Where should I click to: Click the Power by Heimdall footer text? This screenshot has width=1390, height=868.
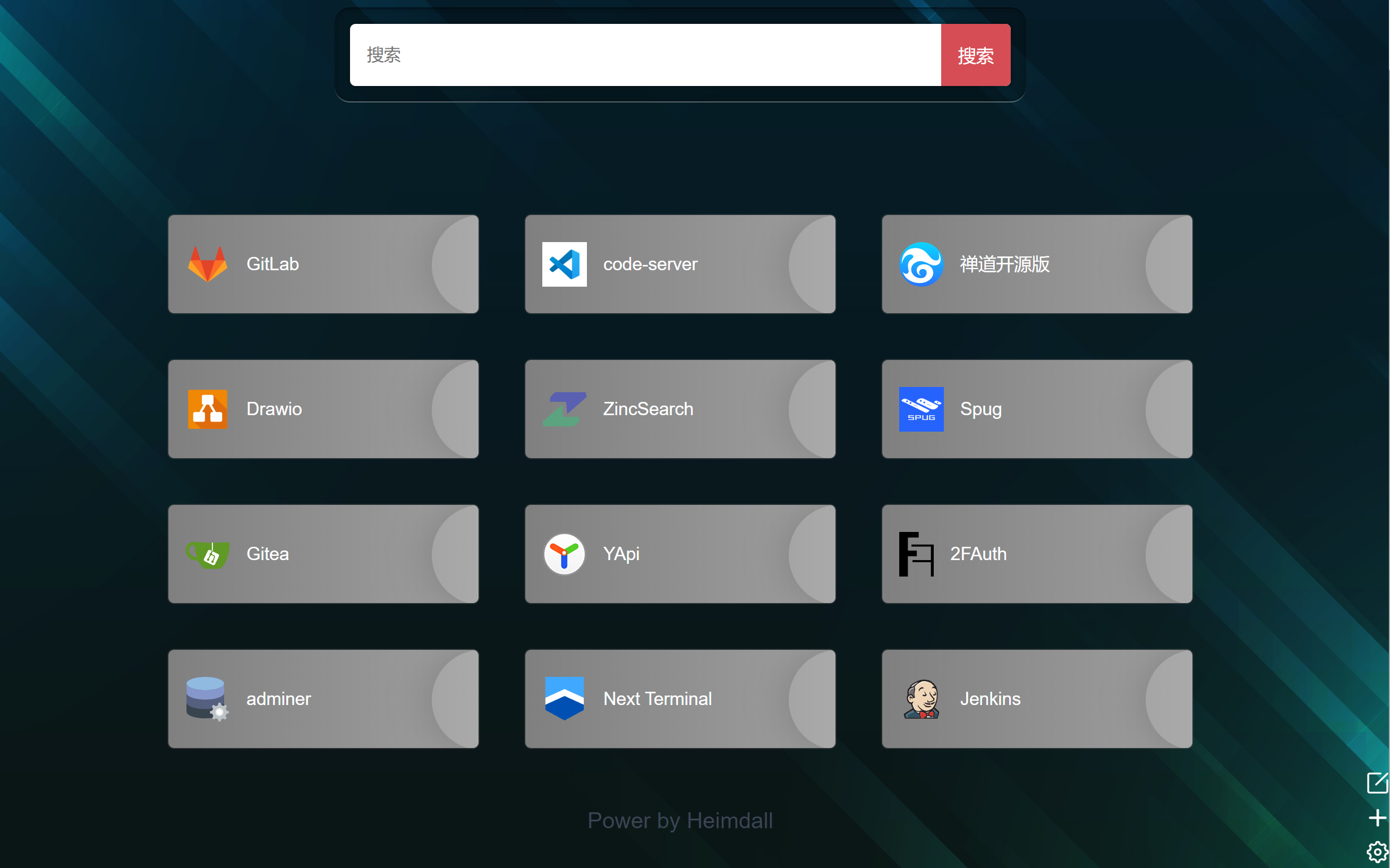pos(680,821)
